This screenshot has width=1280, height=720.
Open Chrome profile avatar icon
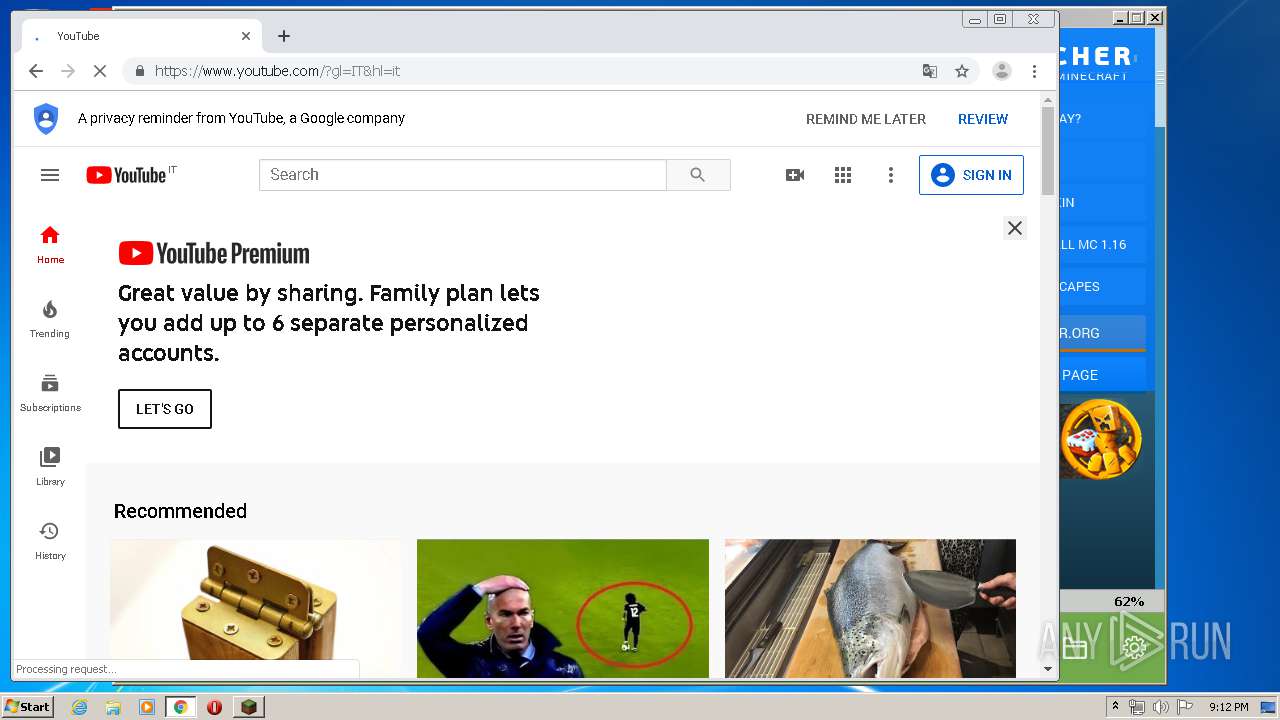click(1001, 71)
